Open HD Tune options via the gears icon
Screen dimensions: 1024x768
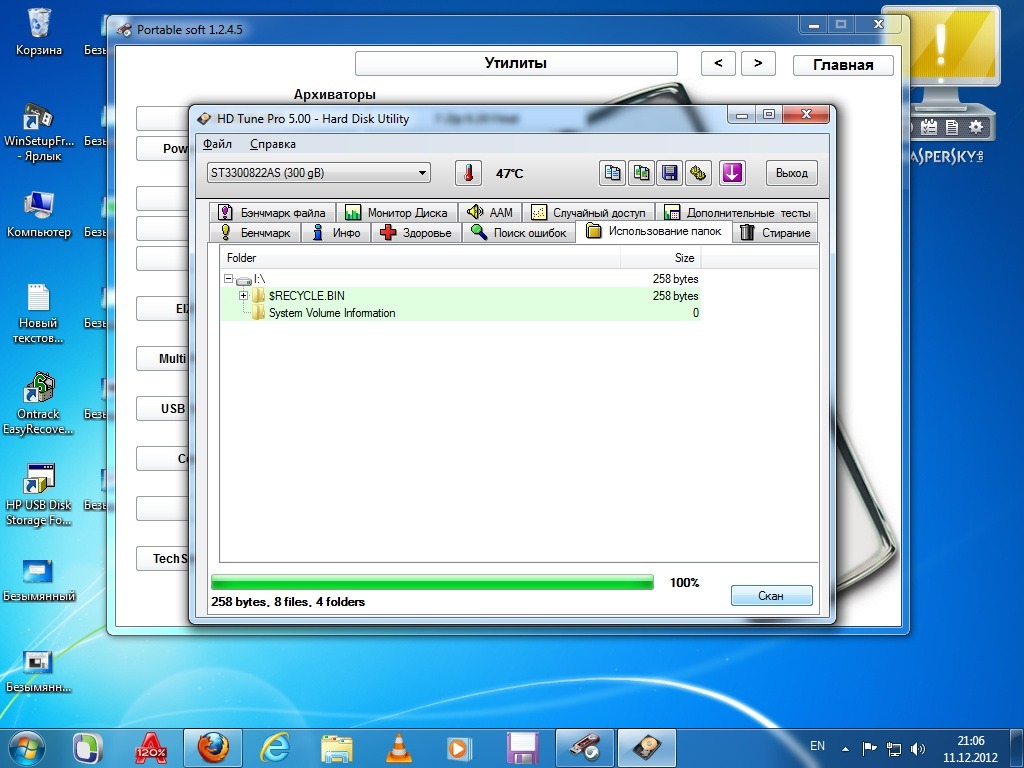[699, 173]
